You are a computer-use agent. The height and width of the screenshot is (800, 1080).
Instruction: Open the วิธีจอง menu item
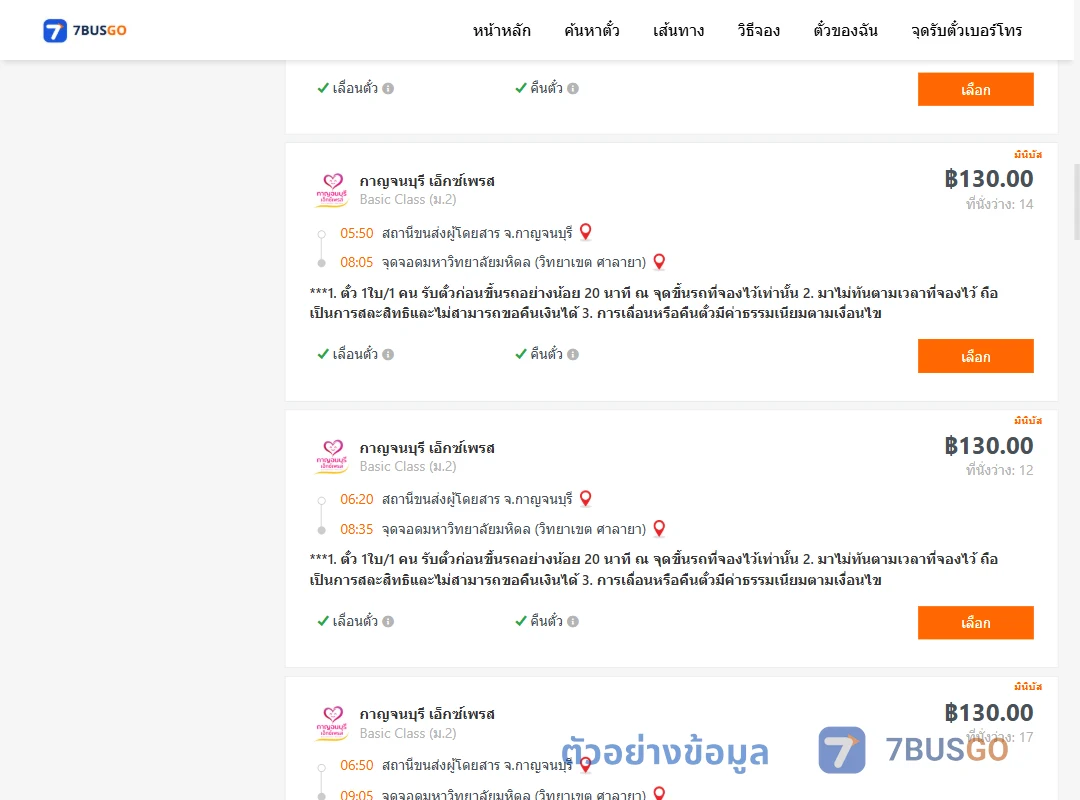pyautogui.click(x=758, y=30)
